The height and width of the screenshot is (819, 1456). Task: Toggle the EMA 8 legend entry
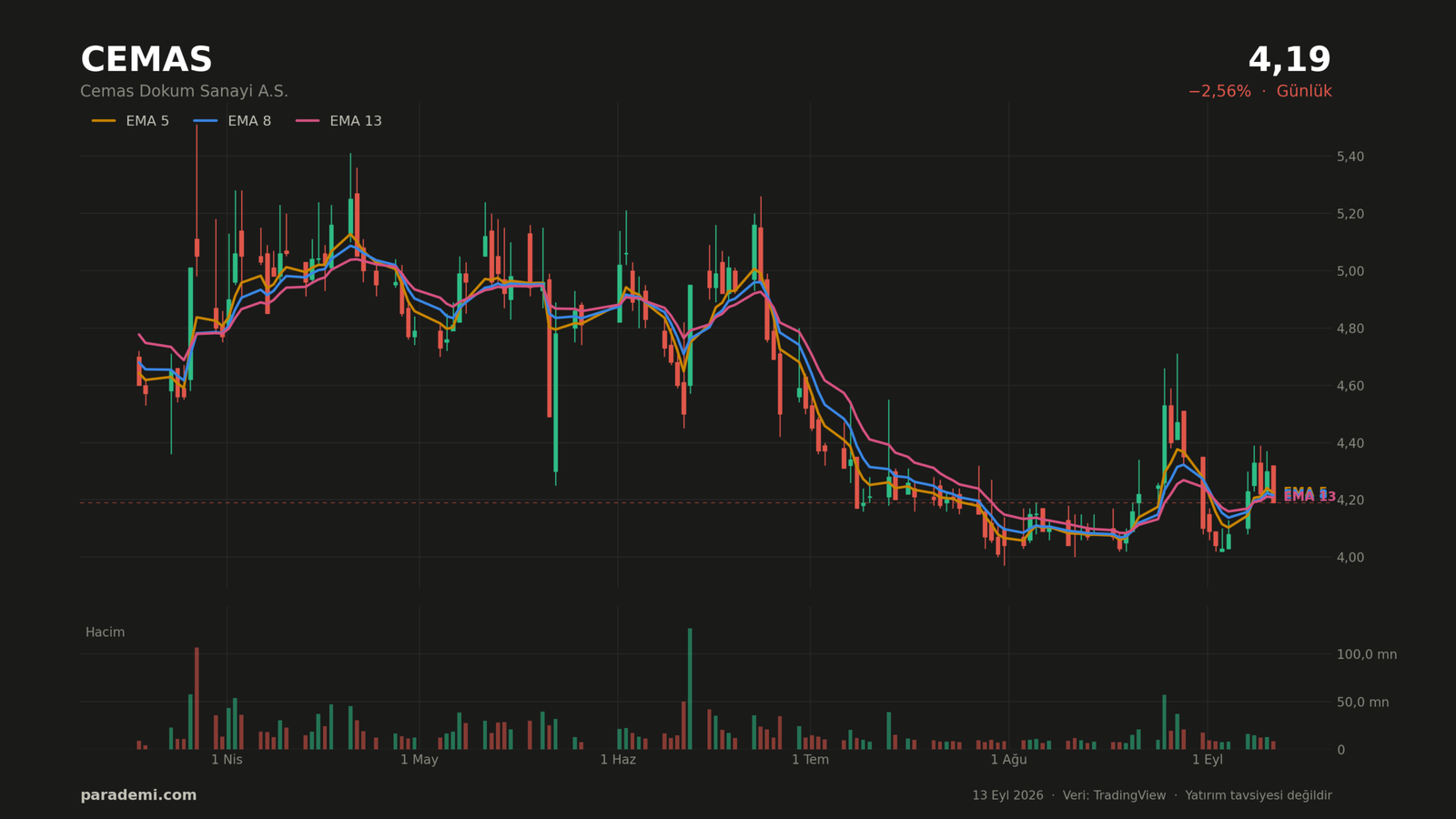(x=232, y=121)
